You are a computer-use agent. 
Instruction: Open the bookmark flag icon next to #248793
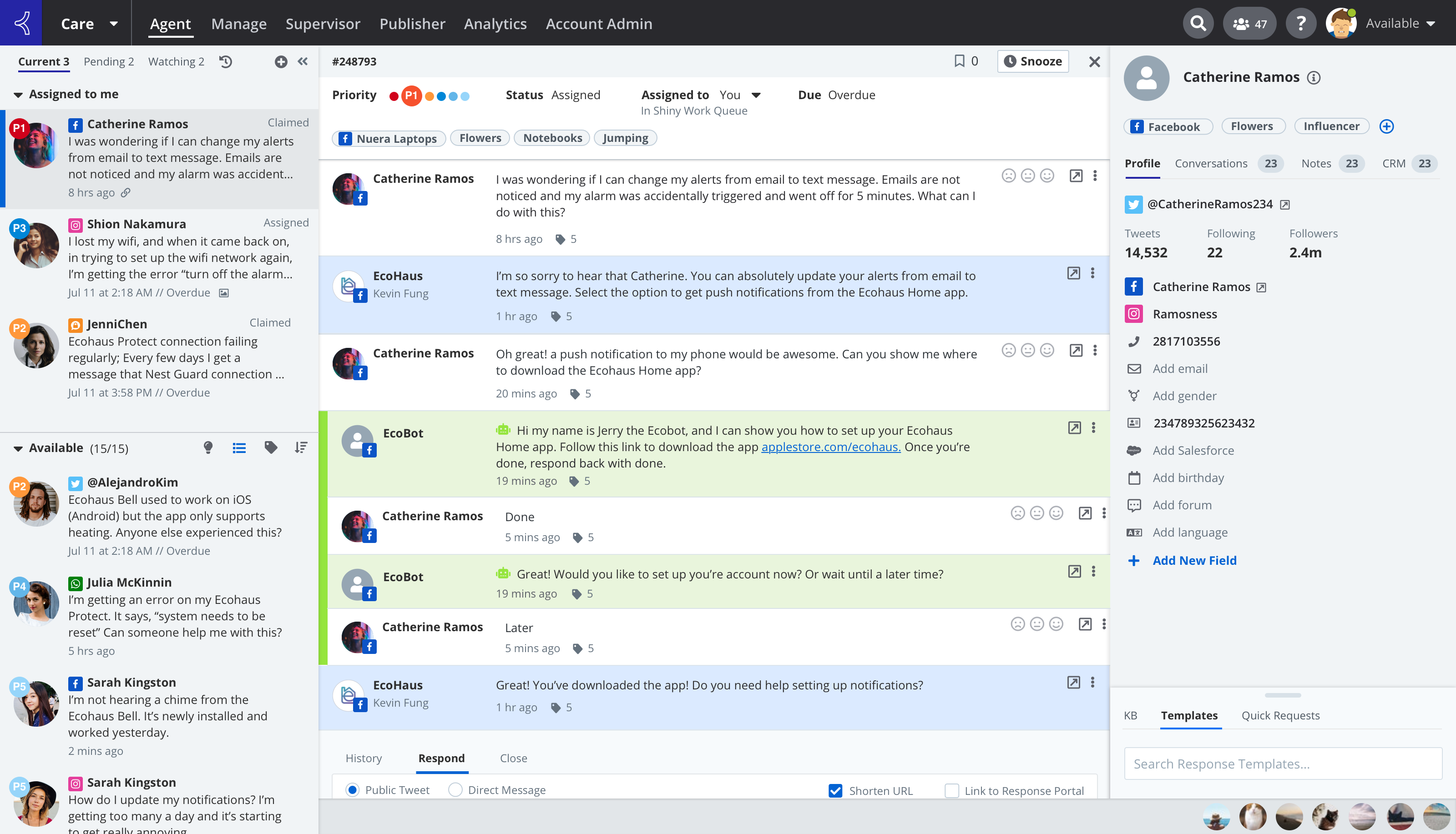click(961, 61)
